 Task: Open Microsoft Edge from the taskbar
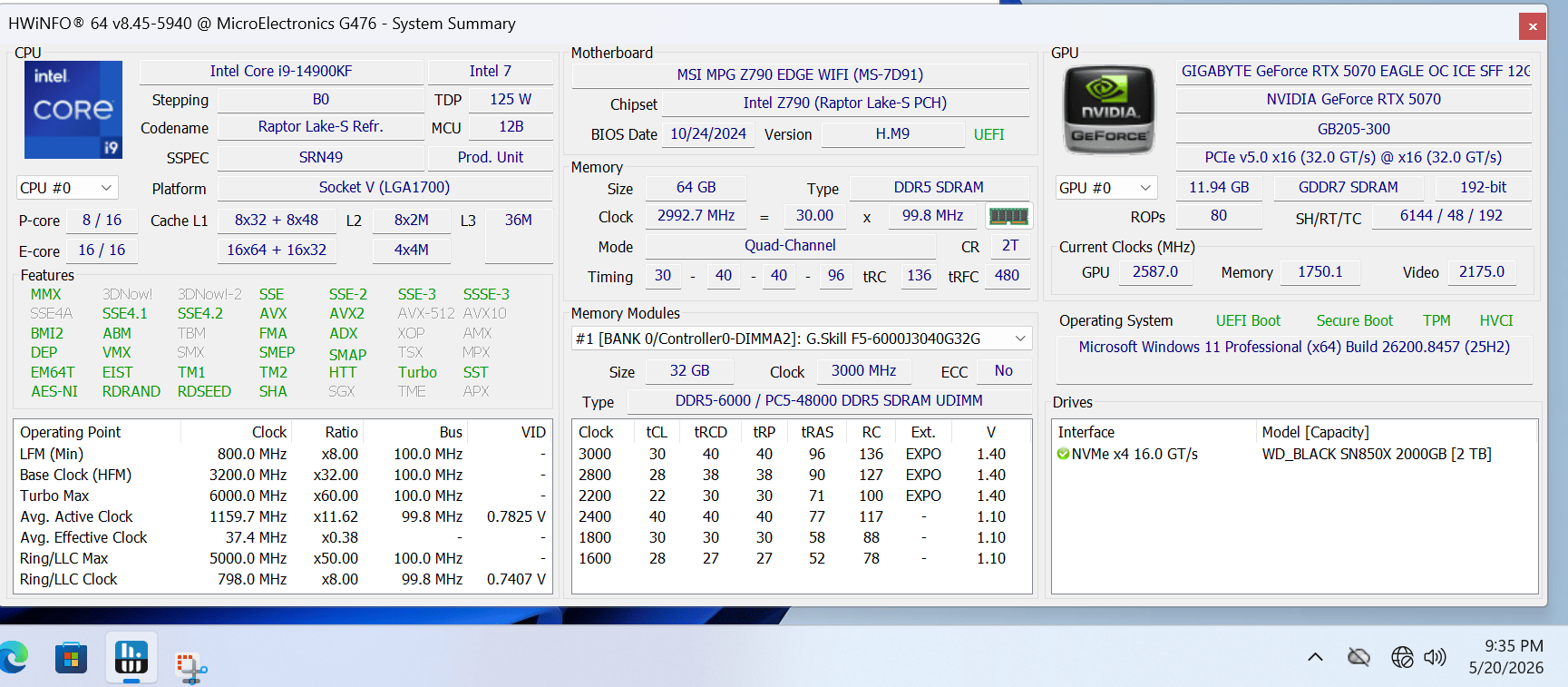(x=14, y=657)
